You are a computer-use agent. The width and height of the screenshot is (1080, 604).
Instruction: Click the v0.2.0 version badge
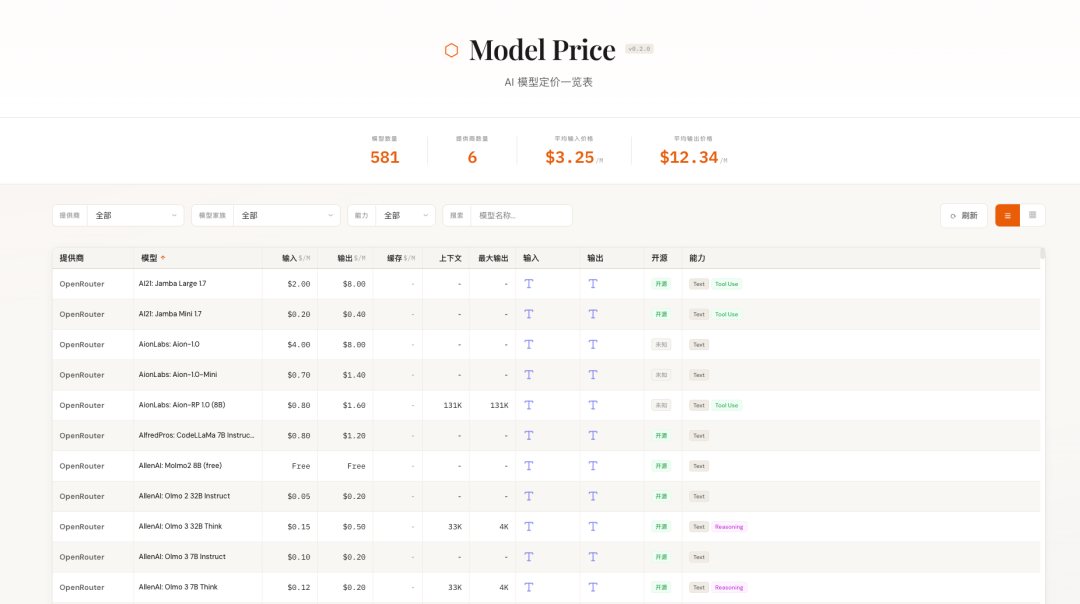639,48
